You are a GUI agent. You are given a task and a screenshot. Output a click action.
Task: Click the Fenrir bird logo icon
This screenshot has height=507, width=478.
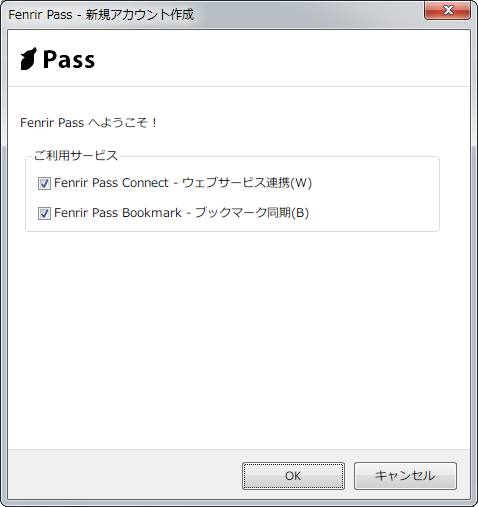28,59
